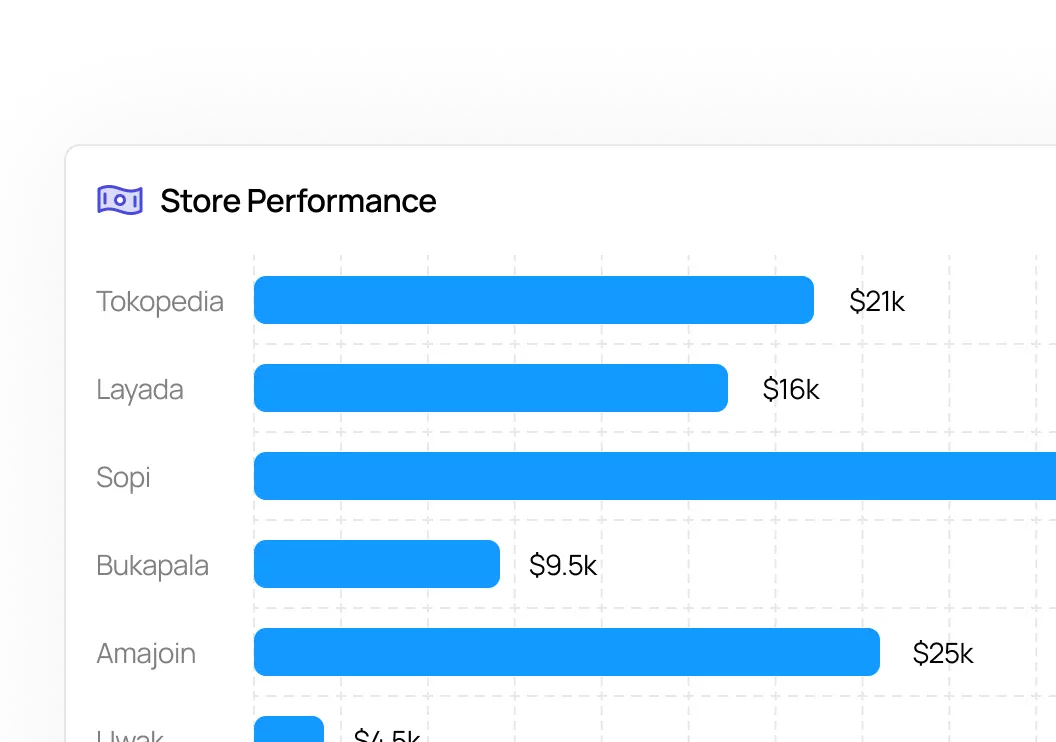Click the Bukapala blue bar
The height and width of the screenshot is (742, 1056).
coord(376,564)
